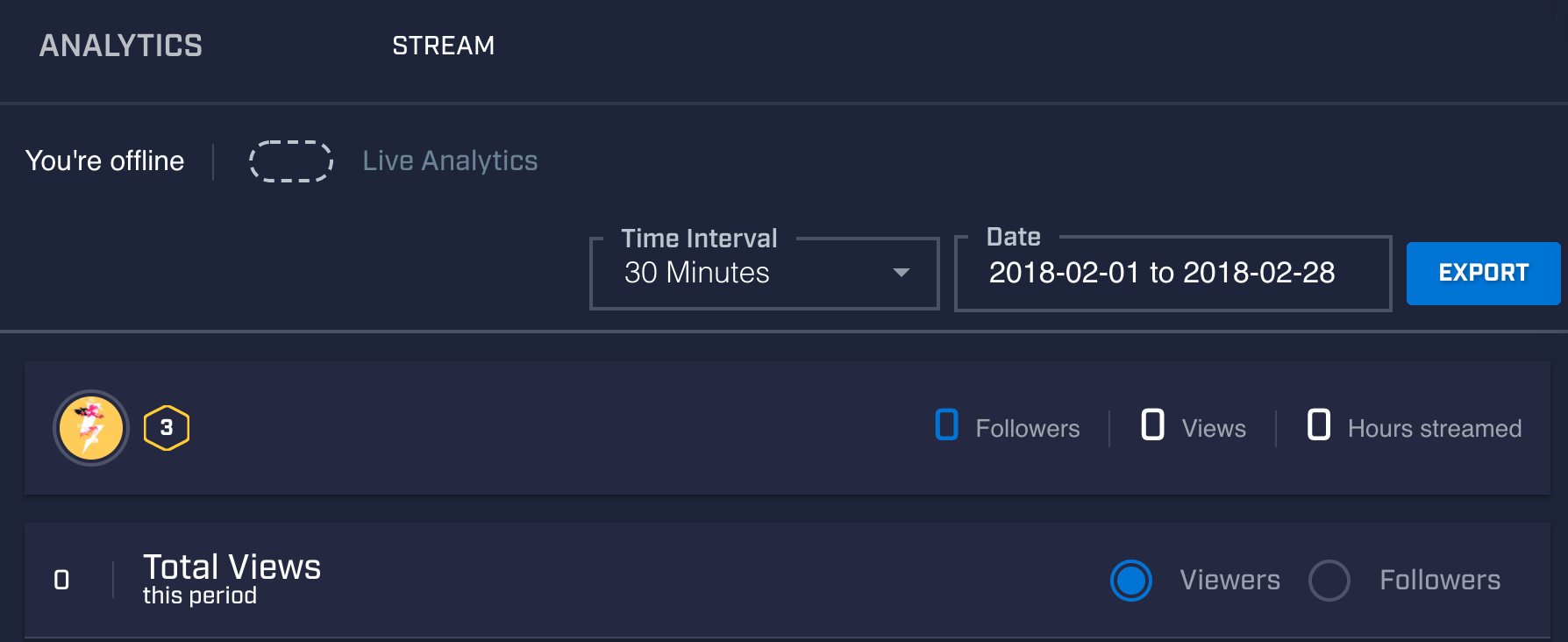Click the EXPORT button
Image resolution: width=1568 pixels, height=642 pixels.
[x=1483, y=273]
